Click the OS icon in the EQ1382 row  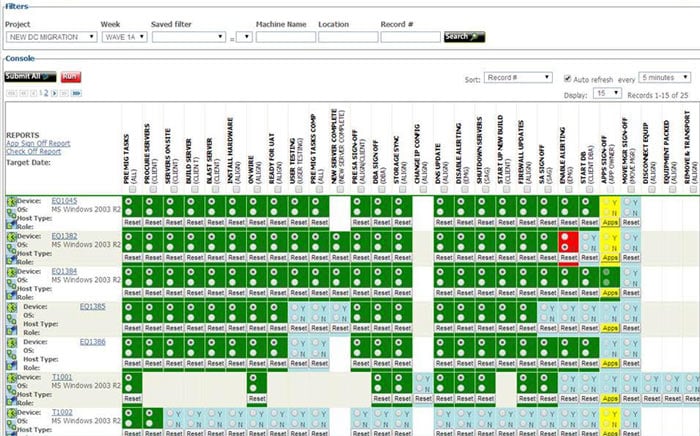point(11,246)
